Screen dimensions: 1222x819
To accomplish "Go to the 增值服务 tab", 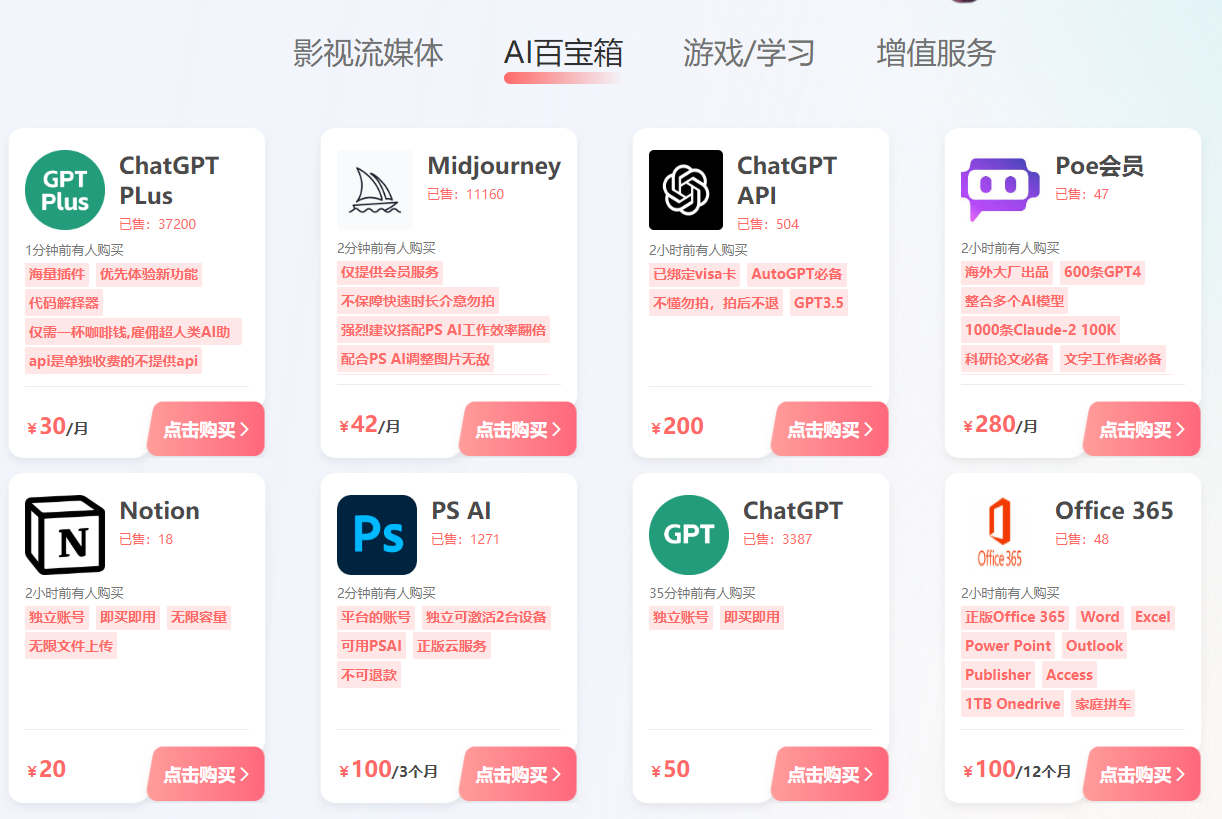I will 936,52.
